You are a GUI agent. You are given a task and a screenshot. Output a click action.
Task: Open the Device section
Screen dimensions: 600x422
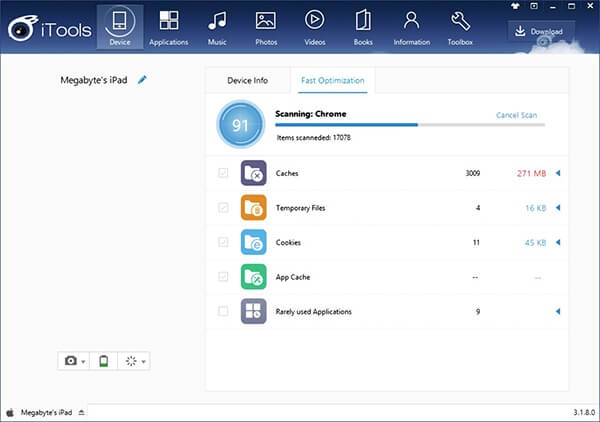tap(120, 27)
